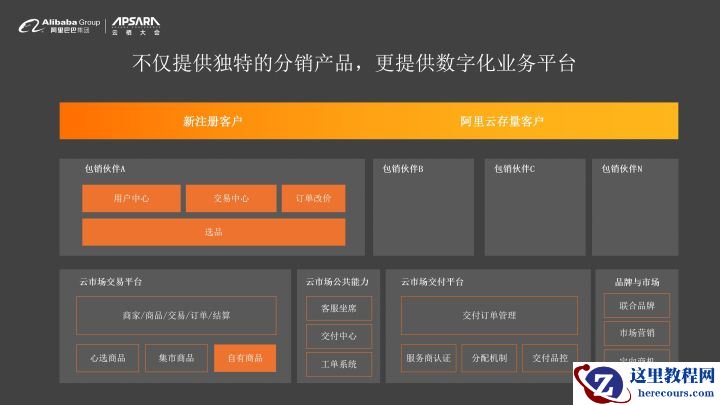Select the 包销伙伴C panel
720x405 pixels.
click(535, 207)
